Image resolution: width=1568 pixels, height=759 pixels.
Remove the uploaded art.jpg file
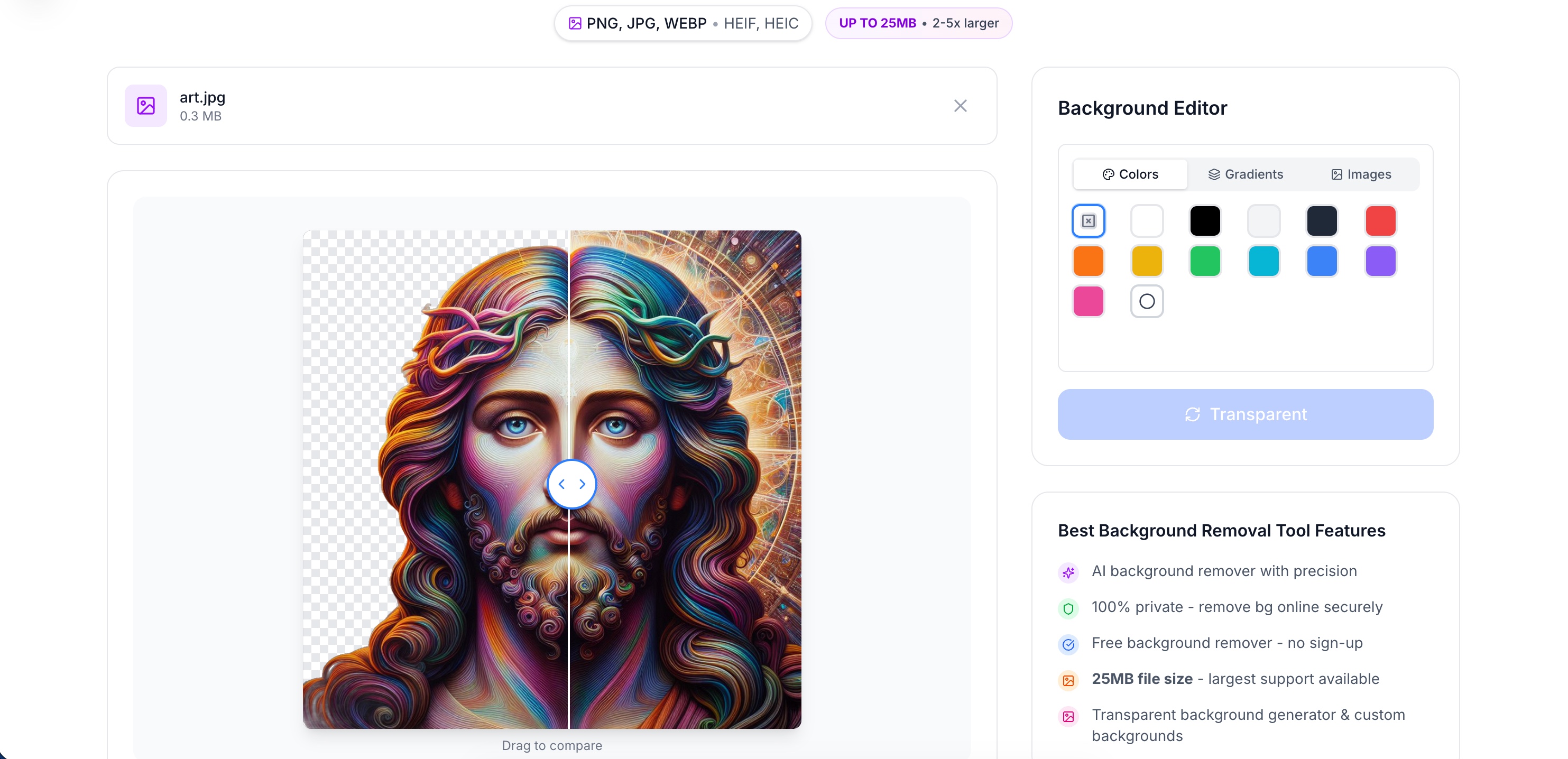tap(960, 106)
